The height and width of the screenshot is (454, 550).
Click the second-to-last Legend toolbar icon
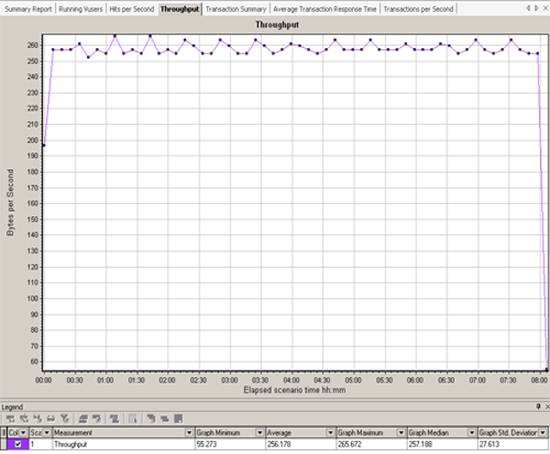pos(165,419)
